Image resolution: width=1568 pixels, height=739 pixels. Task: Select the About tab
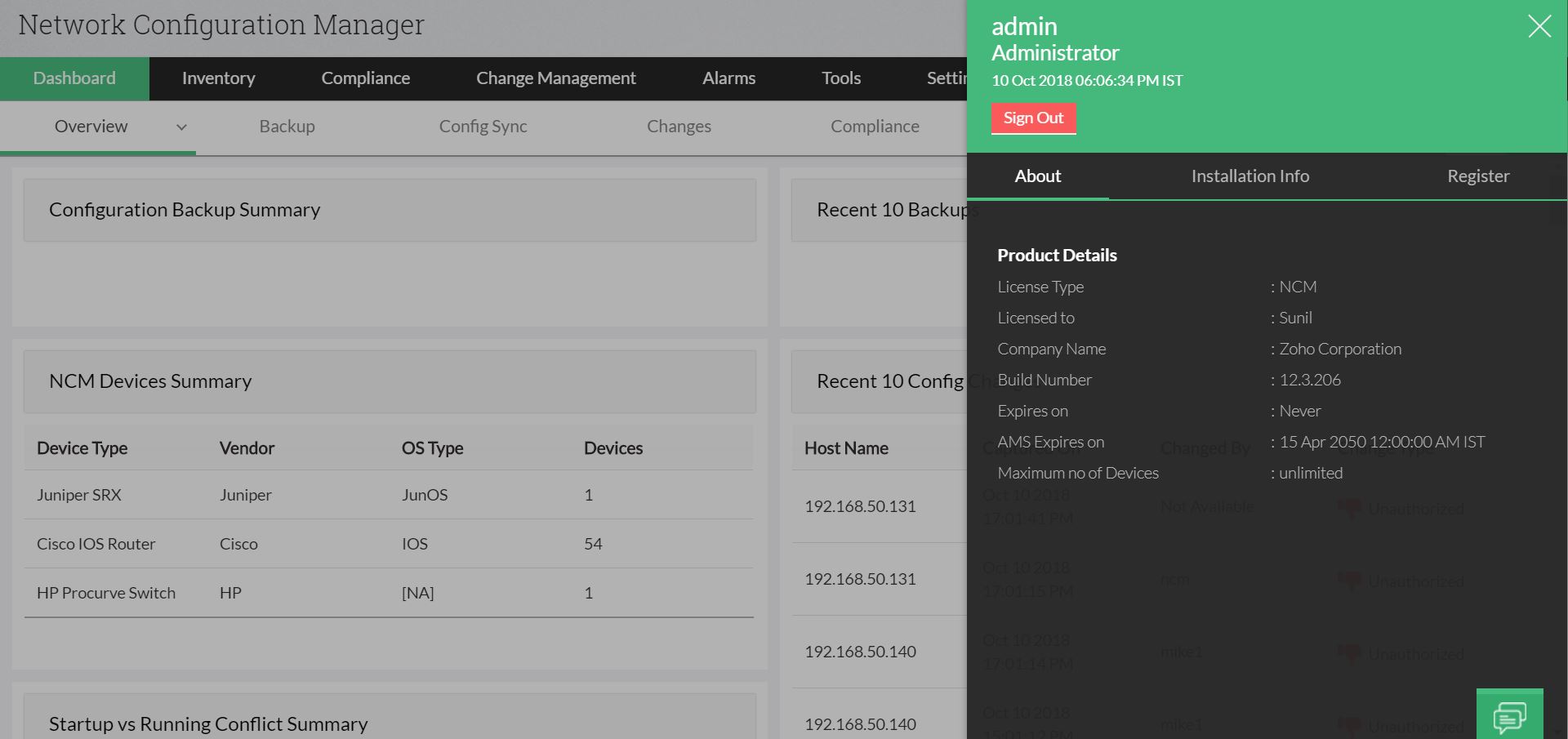tap(1037, 176)
